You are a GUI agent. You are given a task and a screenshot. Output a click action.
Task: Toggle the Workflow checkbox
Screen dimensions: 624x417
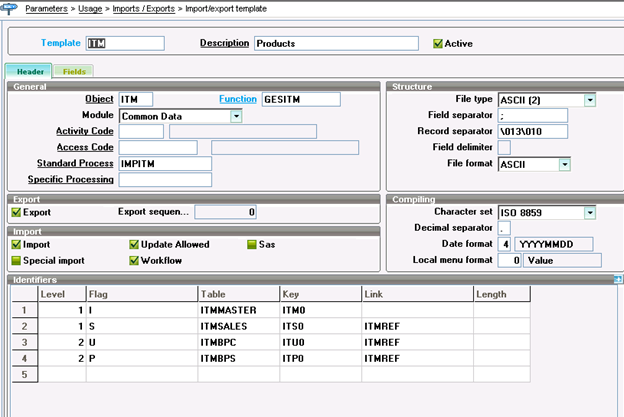[135, 260]
